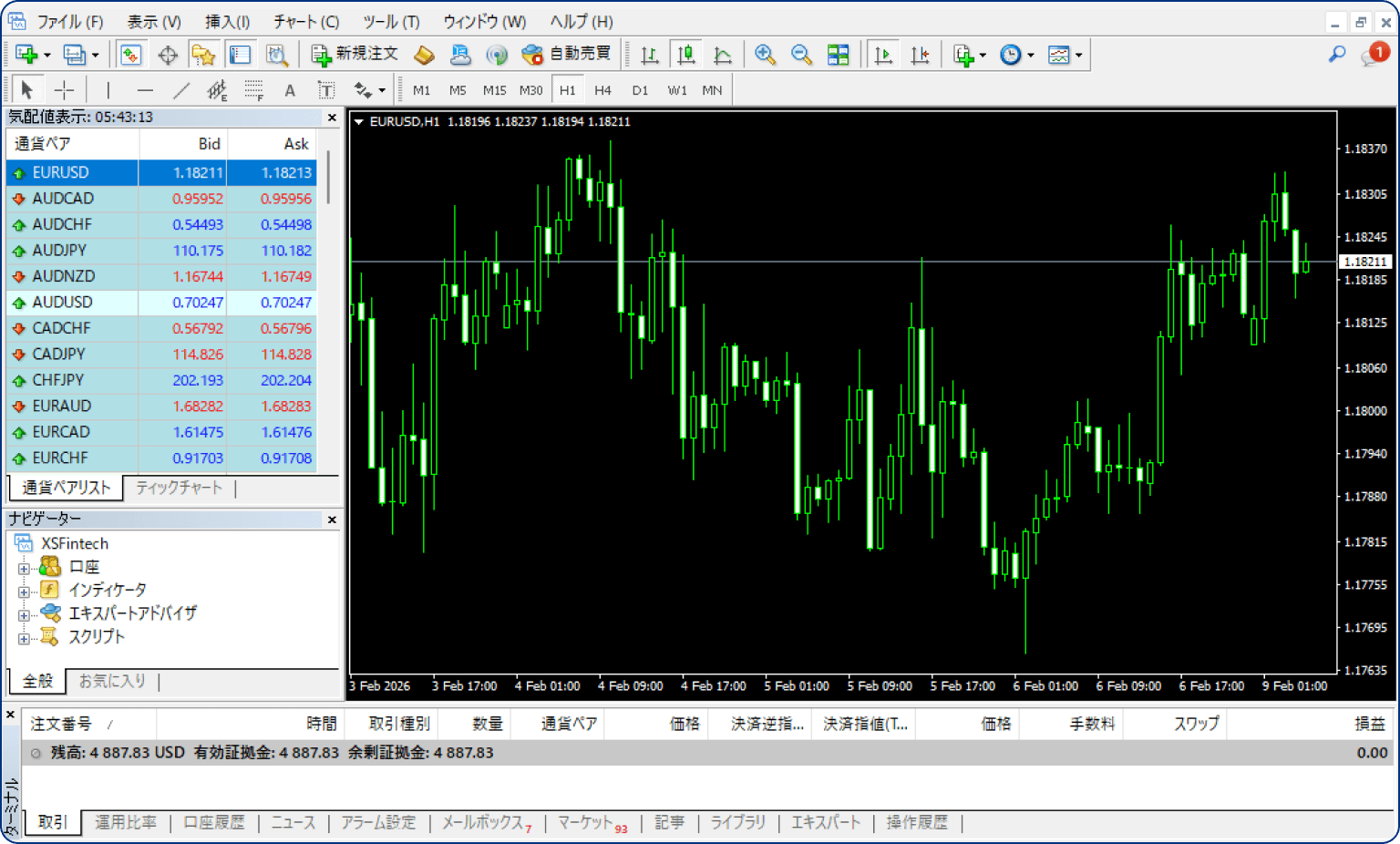Open the periodicity clock dropdown
This screenshot has width=1400, height=844.
click(x=1031, y=56)
